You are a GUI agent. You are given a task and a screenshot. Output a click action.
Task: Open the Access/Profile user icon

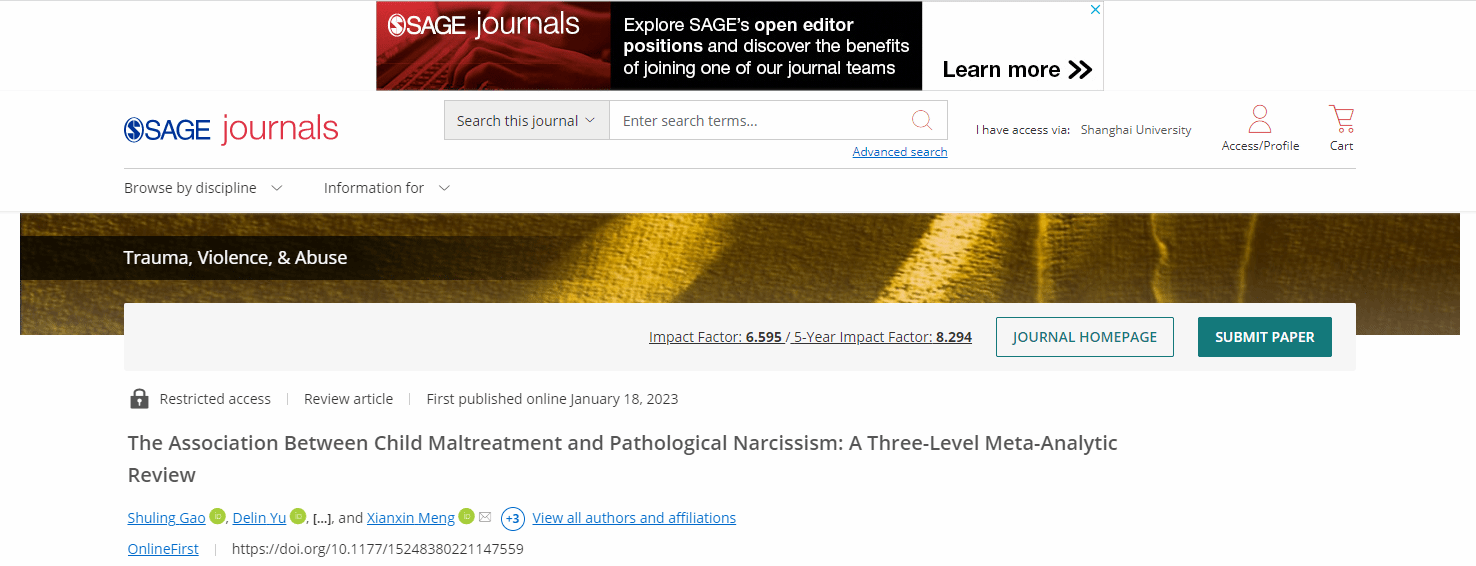point(1260,120)
